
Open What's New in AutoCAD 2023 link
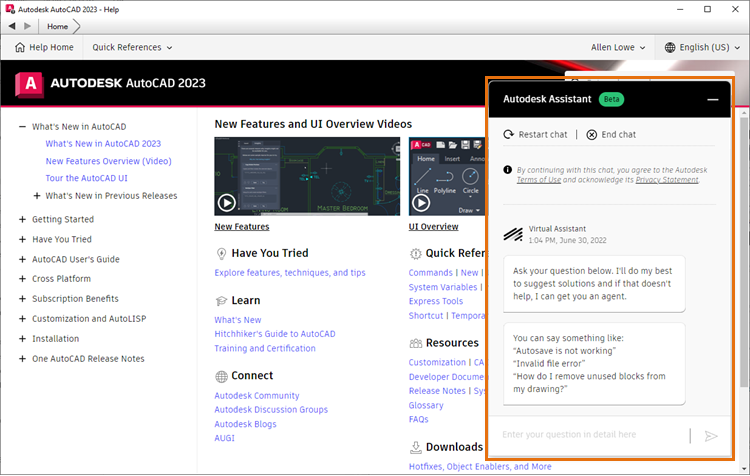pyautogui.click(x=103, y=144)
